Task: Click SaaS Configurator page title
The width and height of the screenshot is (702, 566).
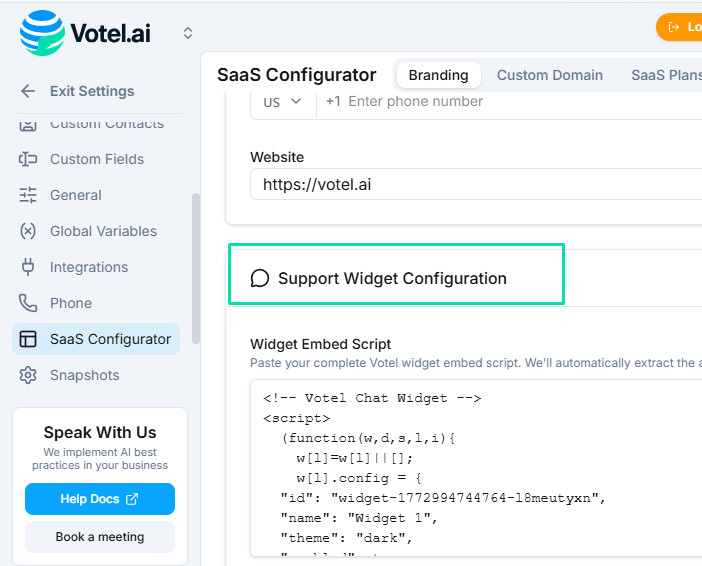Action: (x=296, y=75)
